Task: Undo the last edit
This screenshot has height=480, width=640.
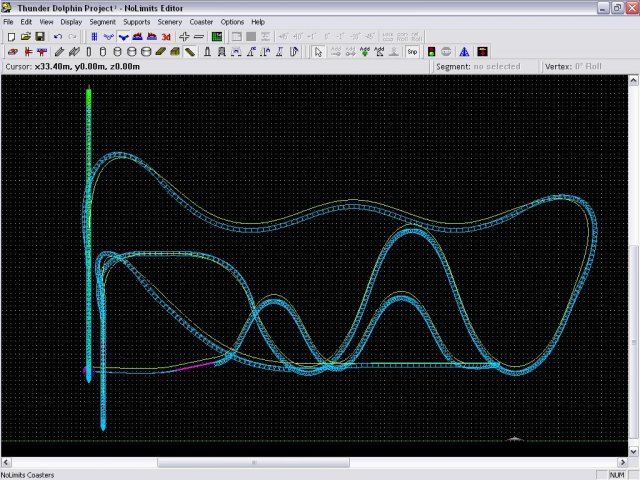Action: [x=58, y=37]
